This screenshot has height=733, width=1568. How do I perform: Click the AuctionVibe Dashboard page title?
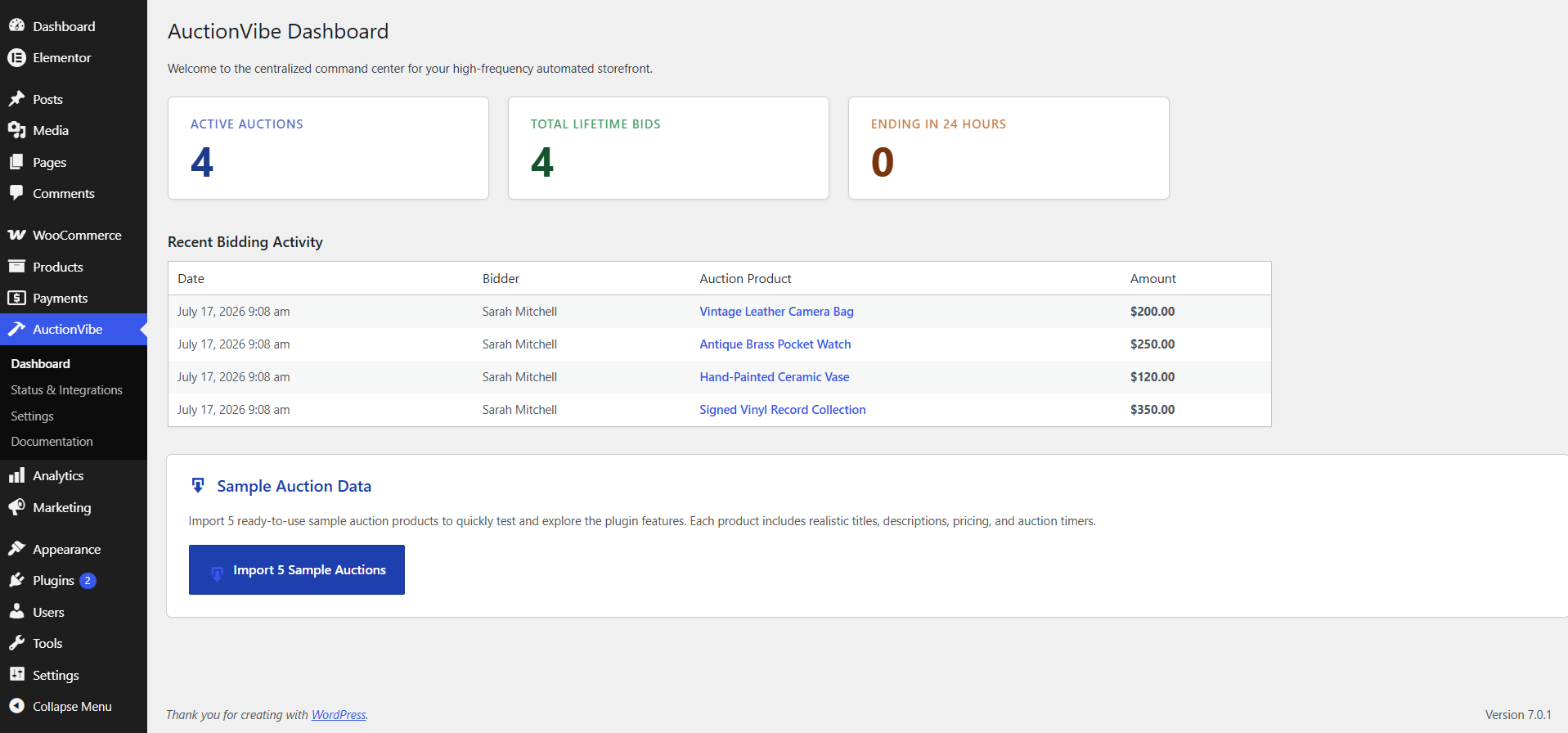pyautogui.click(x=278, y=31)
